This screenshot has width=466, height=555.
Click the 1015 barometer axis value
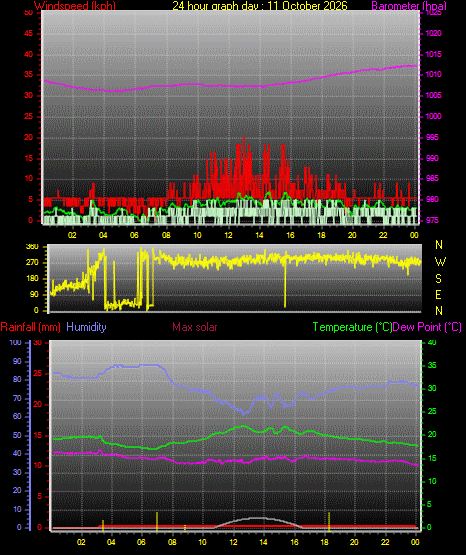(433, 54)
